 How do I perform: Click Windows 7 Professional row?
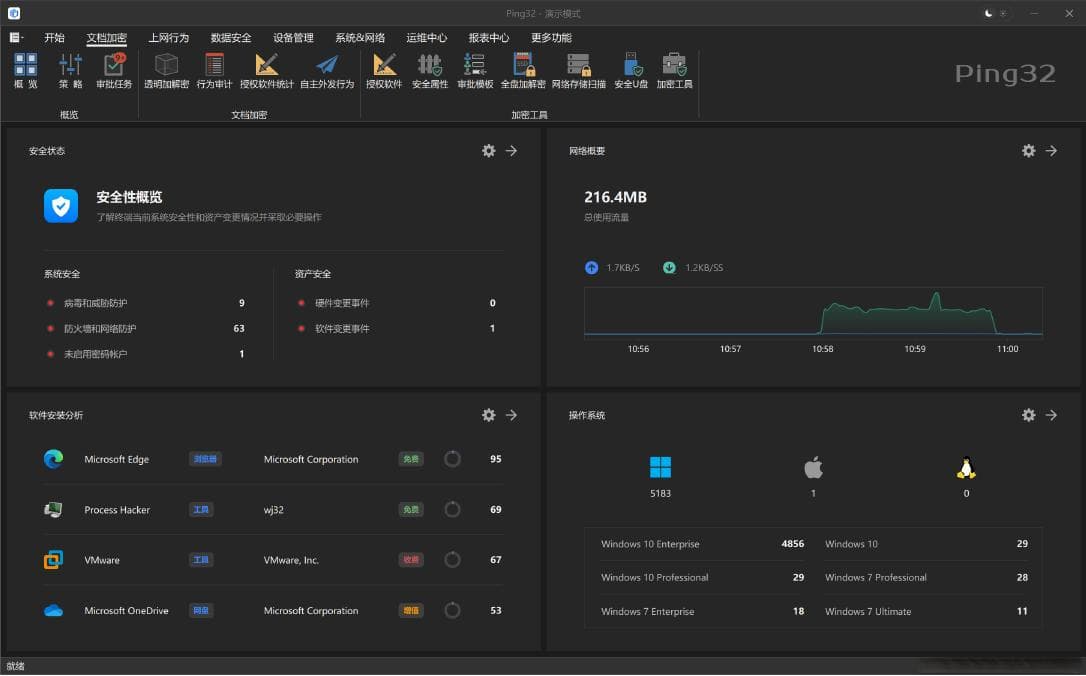[926, 577]
